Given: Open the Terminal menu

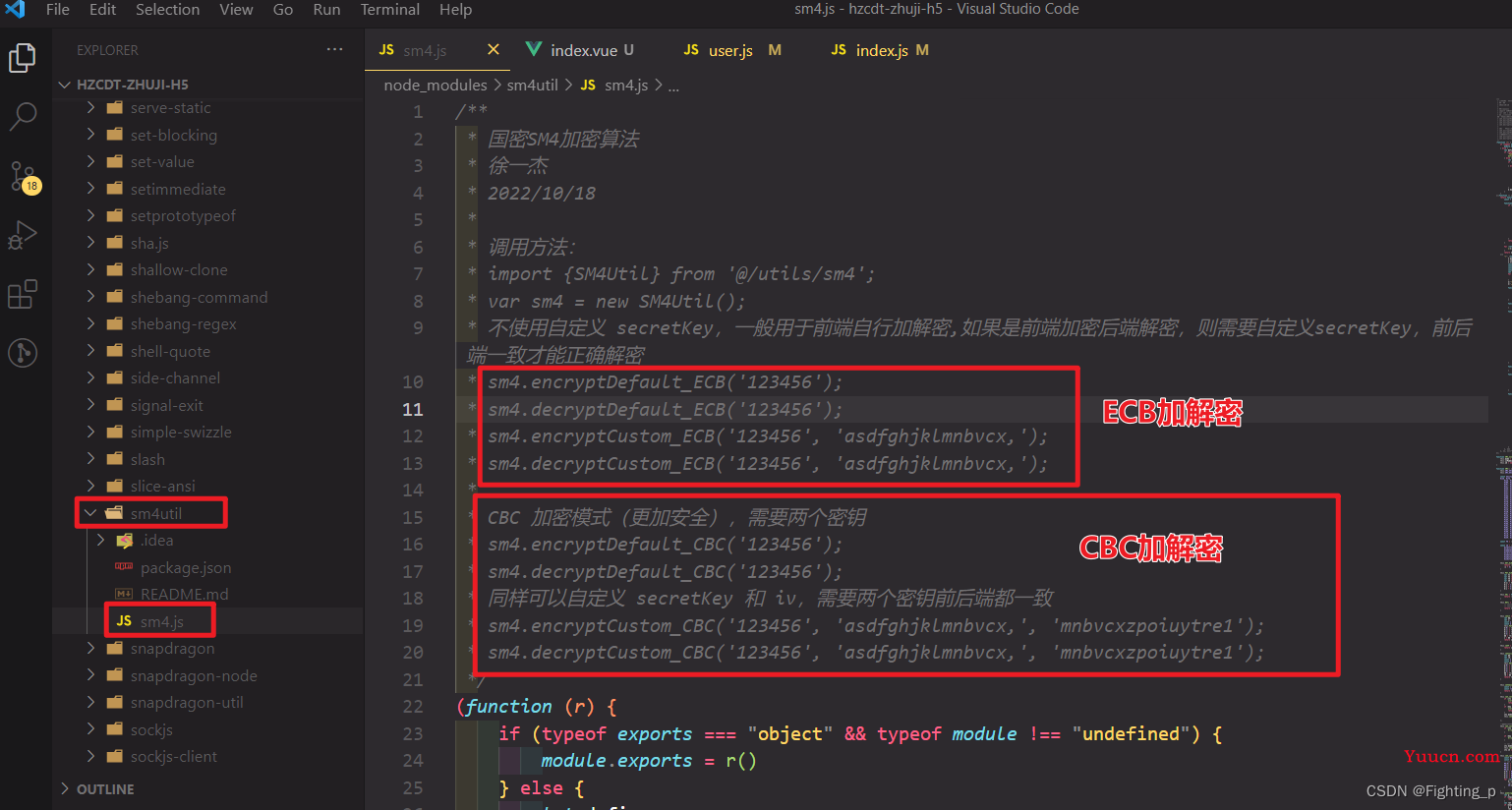Looking at the screenshot, I should click(x=390, y=9).
